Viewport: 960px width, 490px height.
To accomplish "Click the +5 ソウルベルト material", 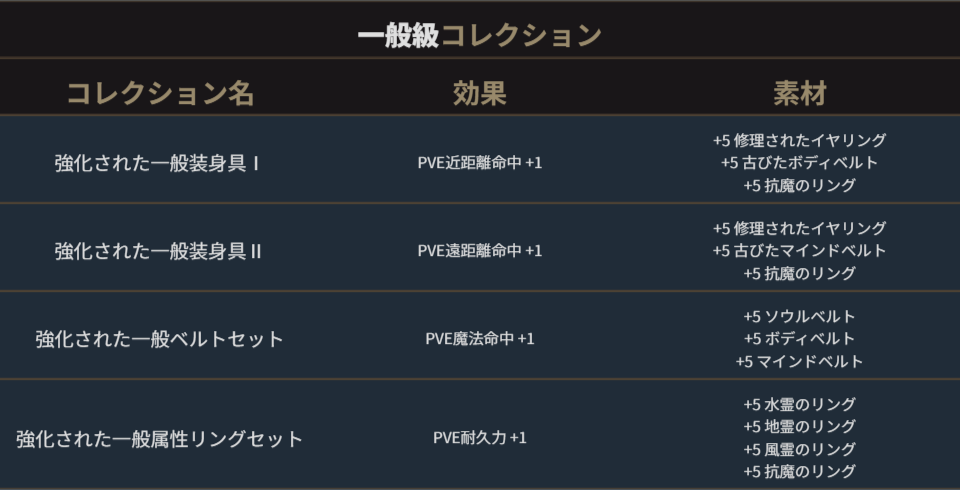I will tap(799, 317).
